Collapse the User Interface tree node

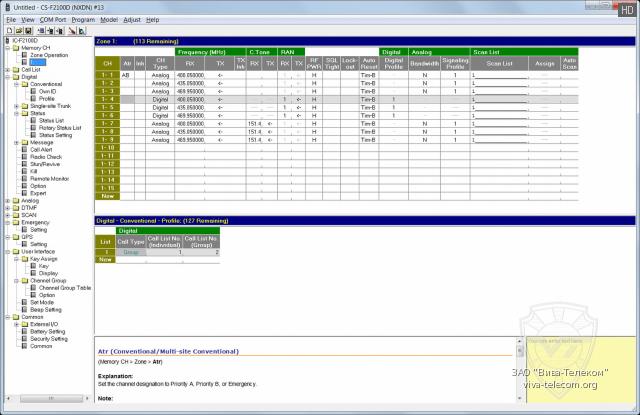tap(7, 252)
